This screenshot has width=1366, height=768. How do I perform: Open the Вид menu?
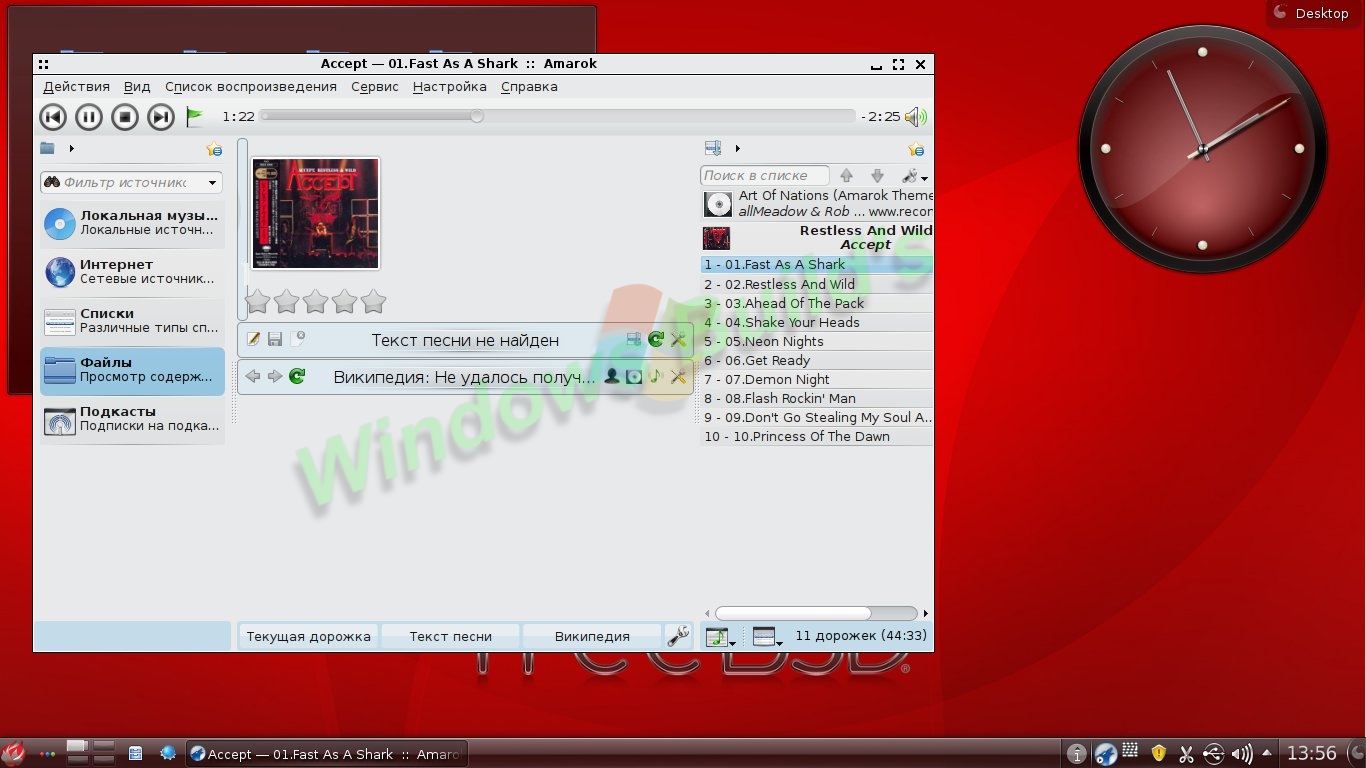click(x=137, y=87)
